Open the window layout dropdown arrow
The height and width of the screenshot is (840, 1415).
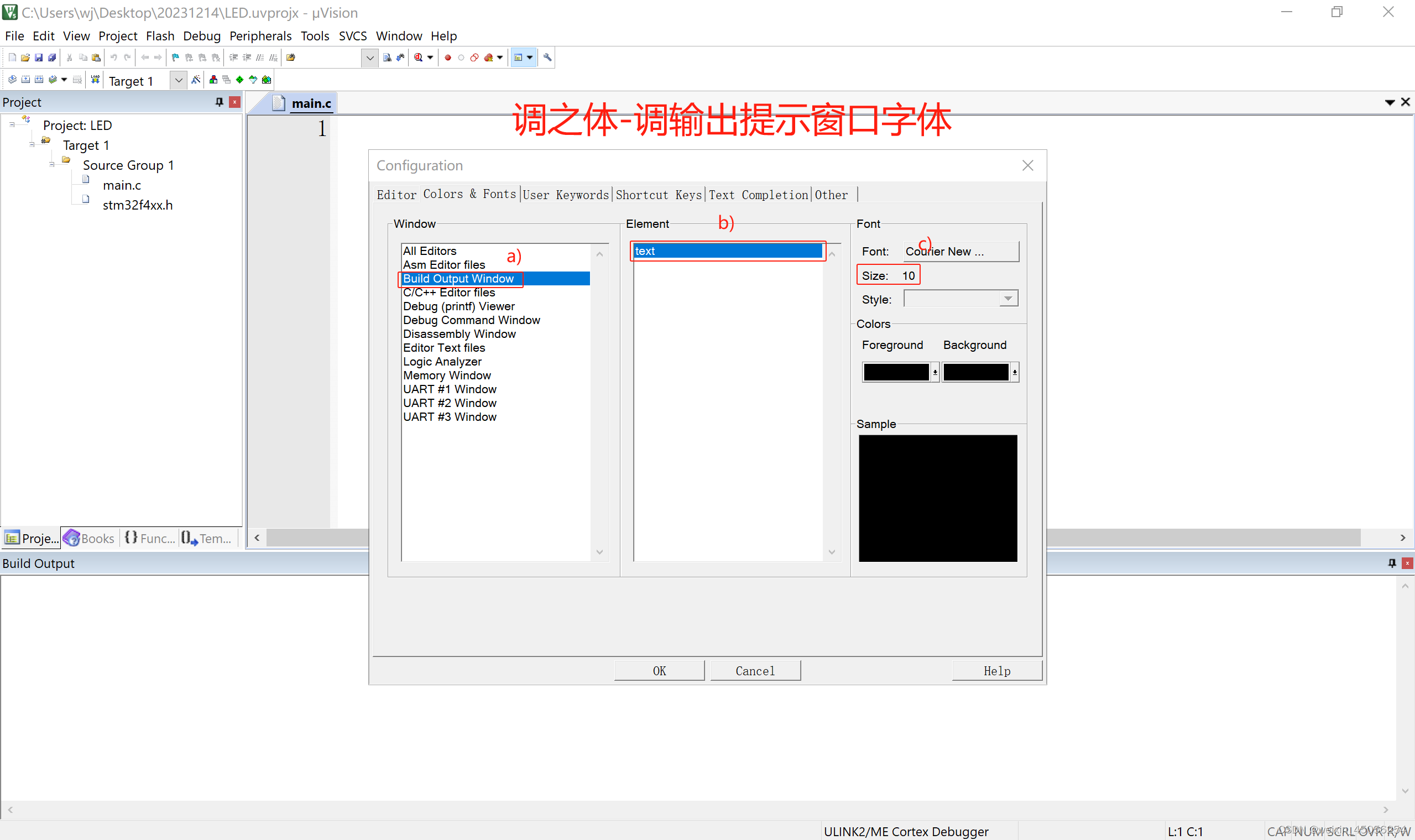coord(530,57)
